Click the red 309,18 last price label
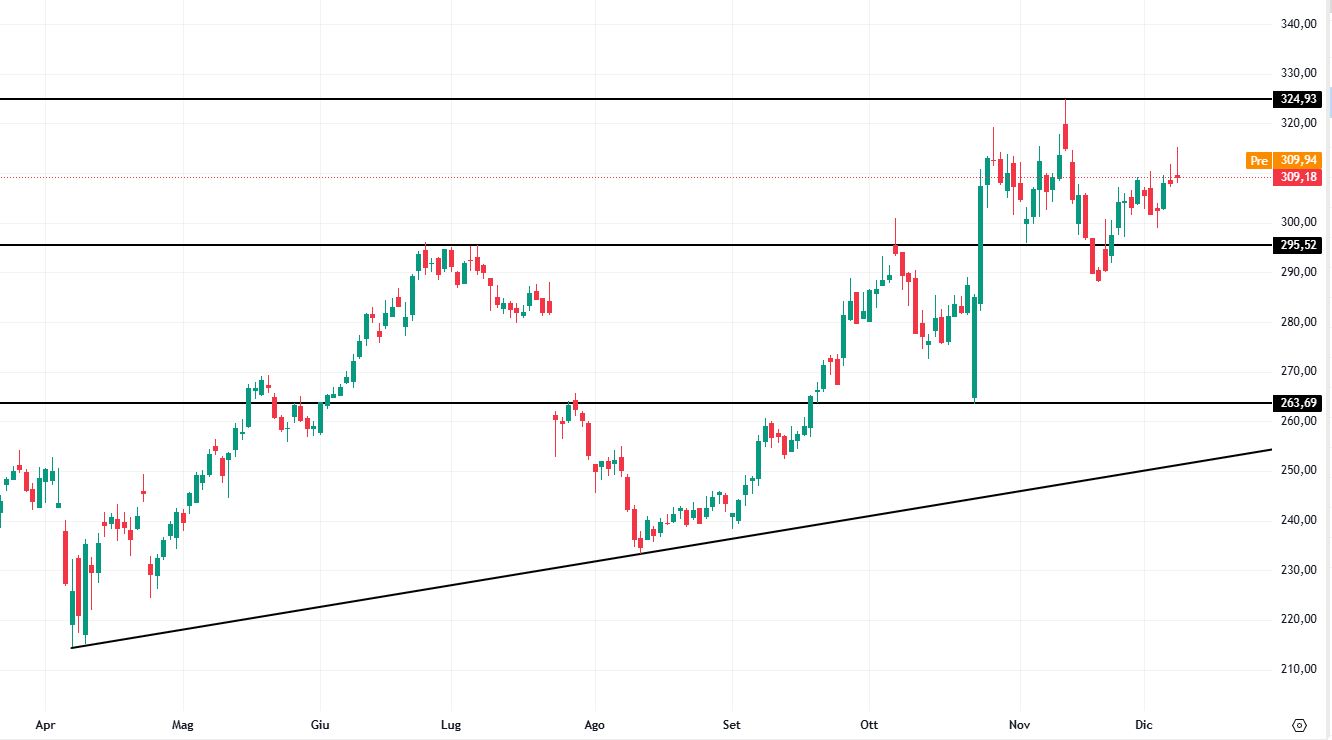Viewport: 1332px width, 740px height. point(1300,177)
